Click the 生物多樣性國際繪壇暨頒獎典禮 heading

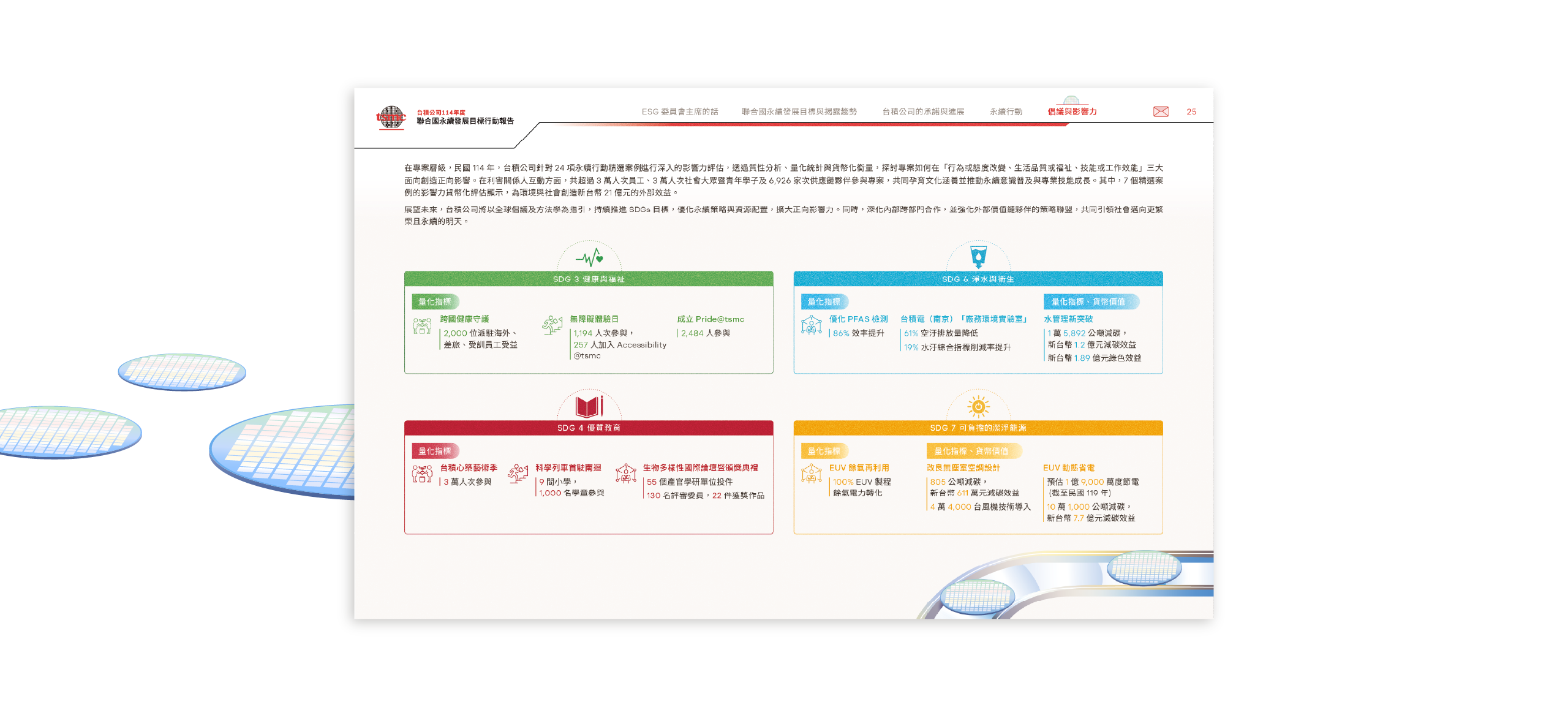click(x=701, y=467)
